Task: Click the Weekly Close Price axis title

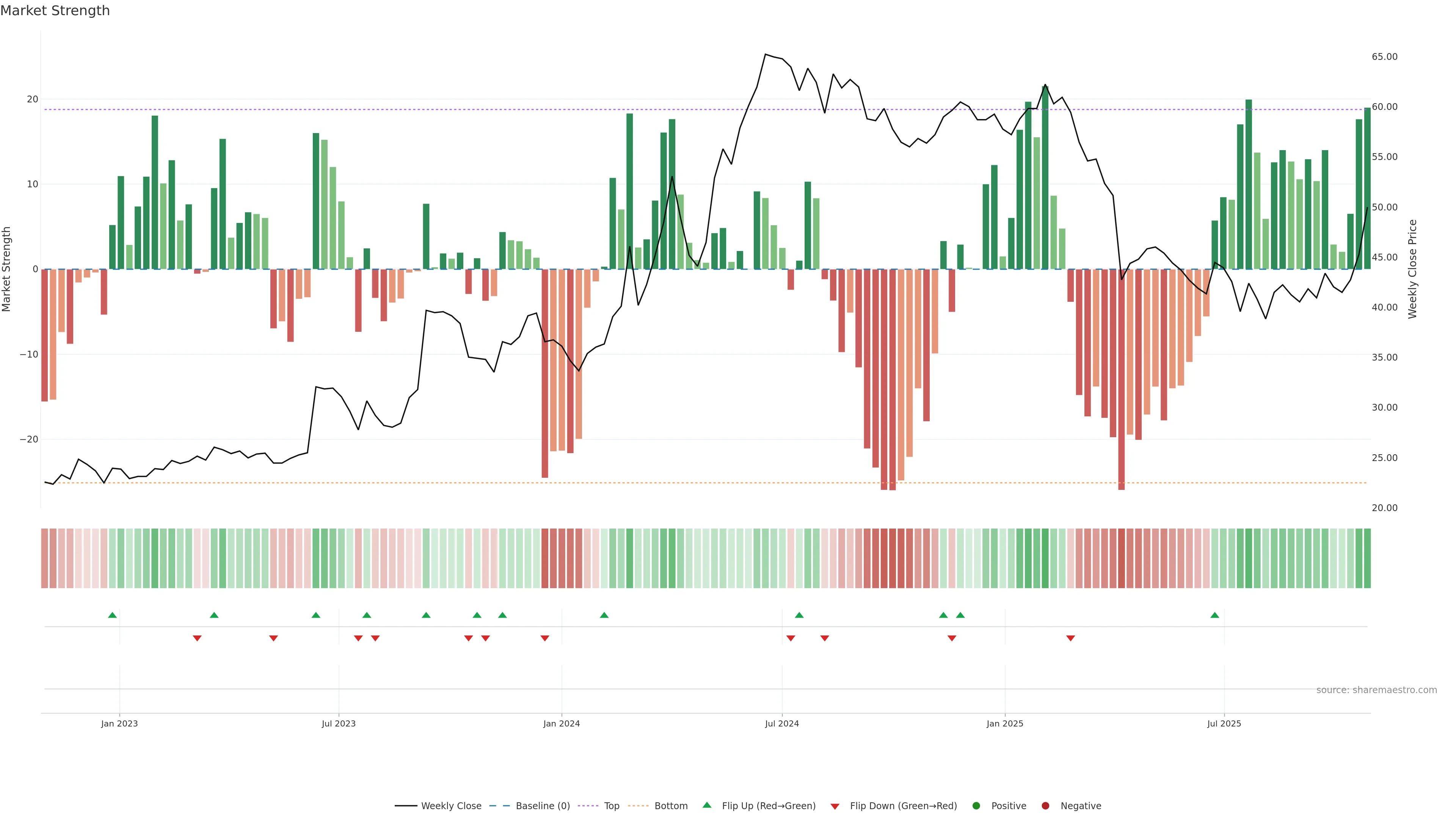Action: click(1412, 269)
